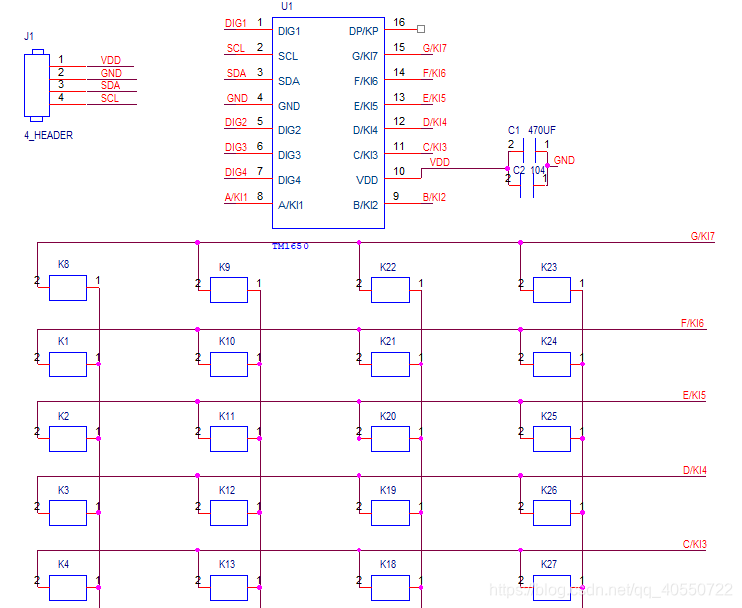Click the TM1650 part name under U1
Image resolution: width=742 pixels, height=608 pixels.
(291, 246)
